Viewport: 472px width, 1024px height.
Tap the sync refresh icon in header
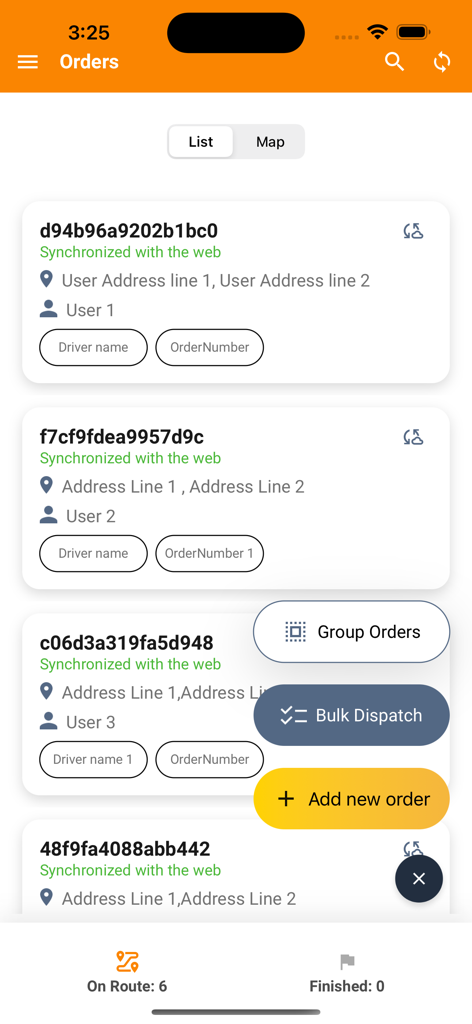click(442, 62)
